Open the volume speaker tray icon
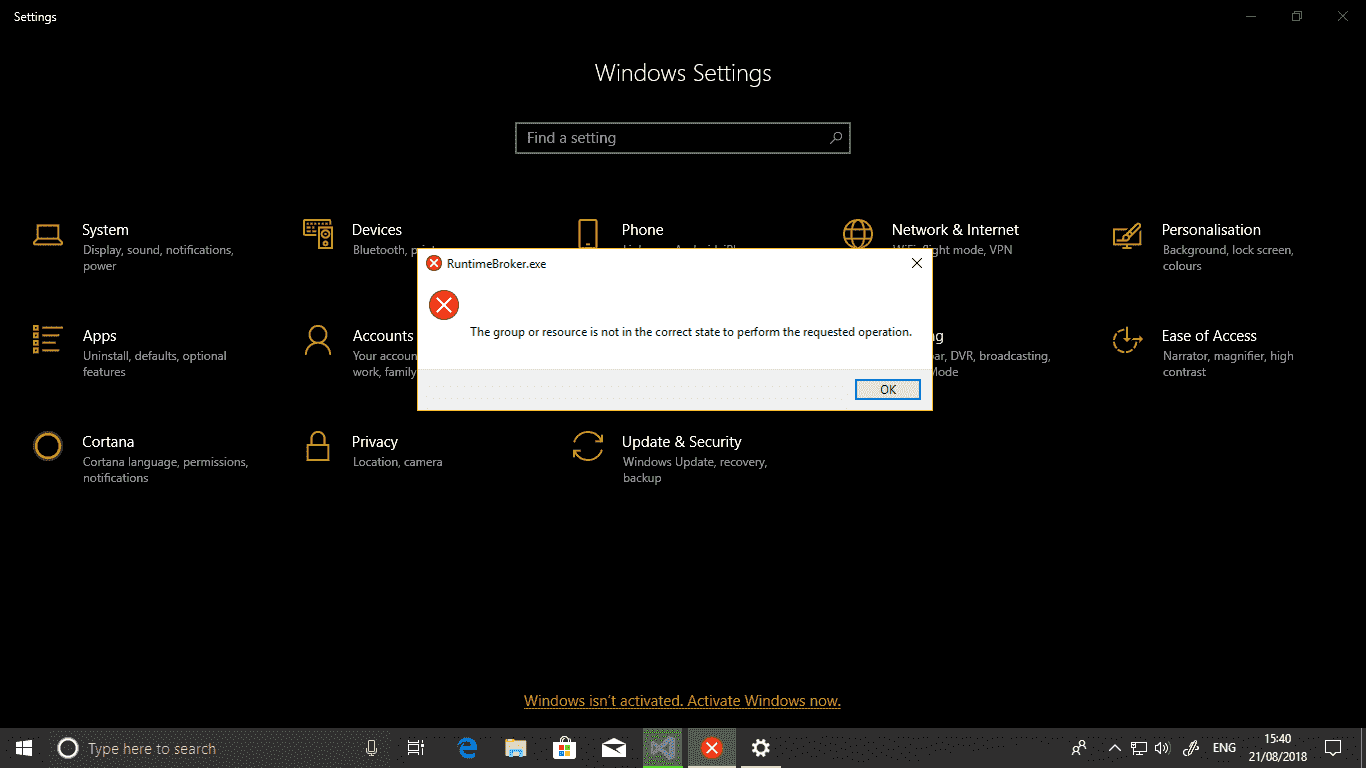 point(1162,748)
